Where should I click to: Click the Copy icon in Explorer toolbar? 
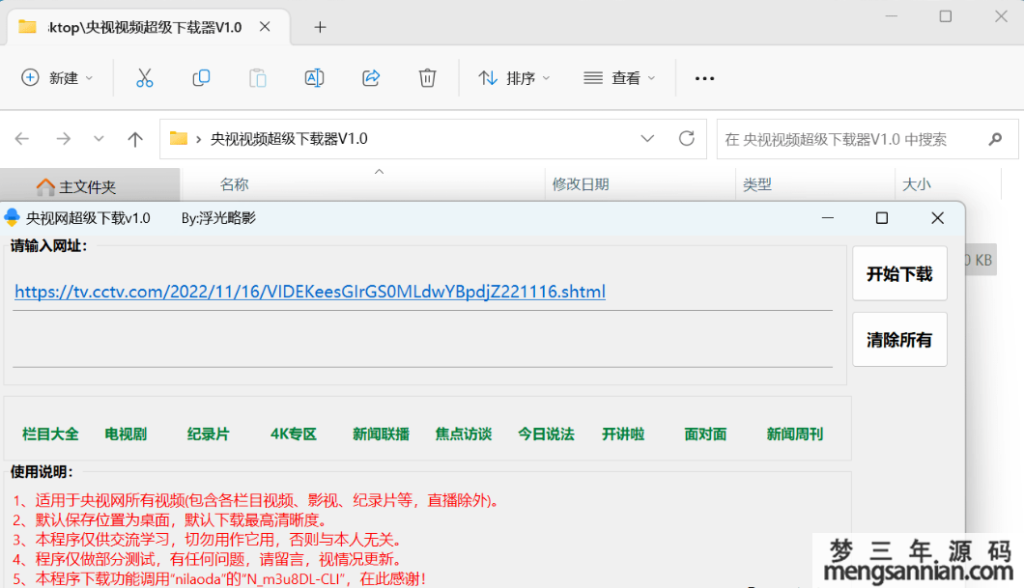tap(201, 78)
